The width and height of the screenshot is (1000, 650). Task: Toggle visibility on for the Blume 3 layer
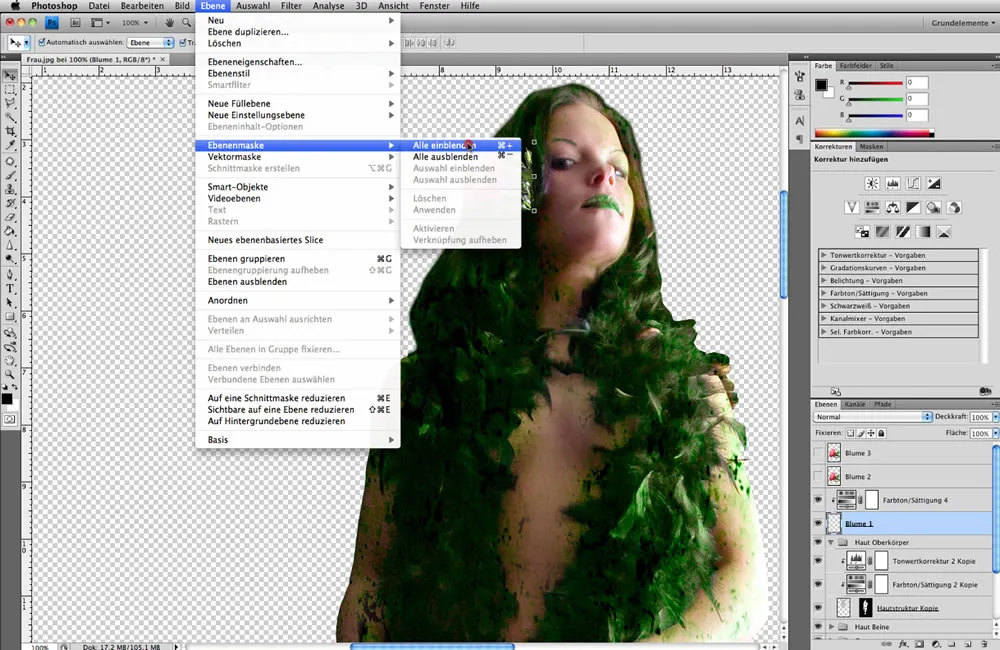(816, 453)
